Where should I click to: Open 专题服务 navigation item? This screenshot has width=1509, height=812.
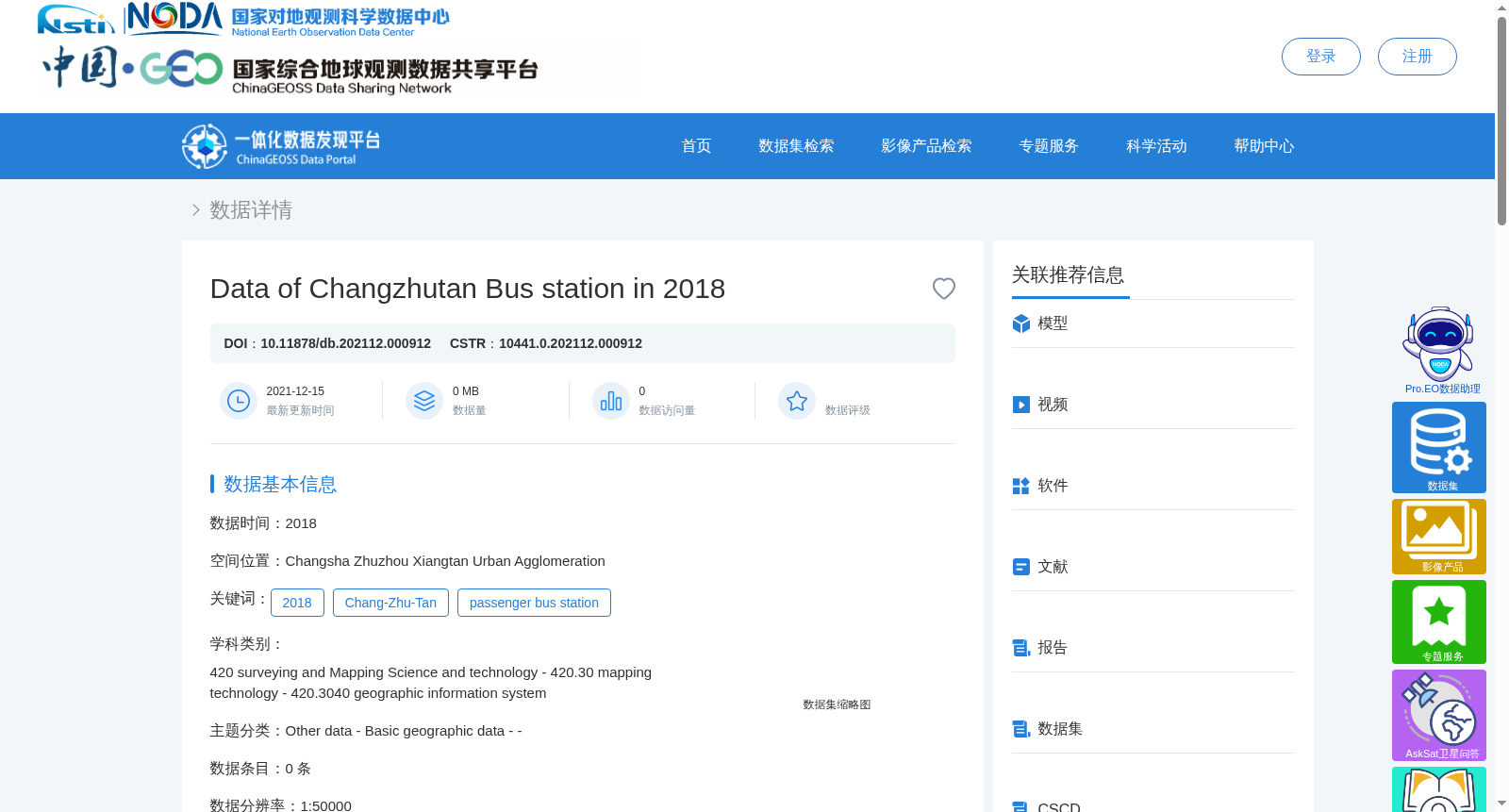tap(1049, 146)
